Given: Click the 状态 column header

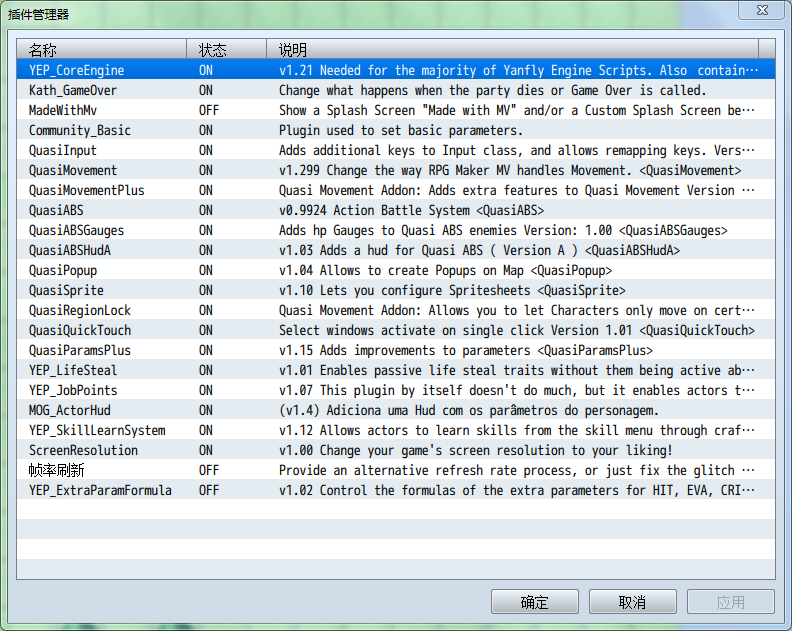Looking at the screenshot, I should coord(227,50).
